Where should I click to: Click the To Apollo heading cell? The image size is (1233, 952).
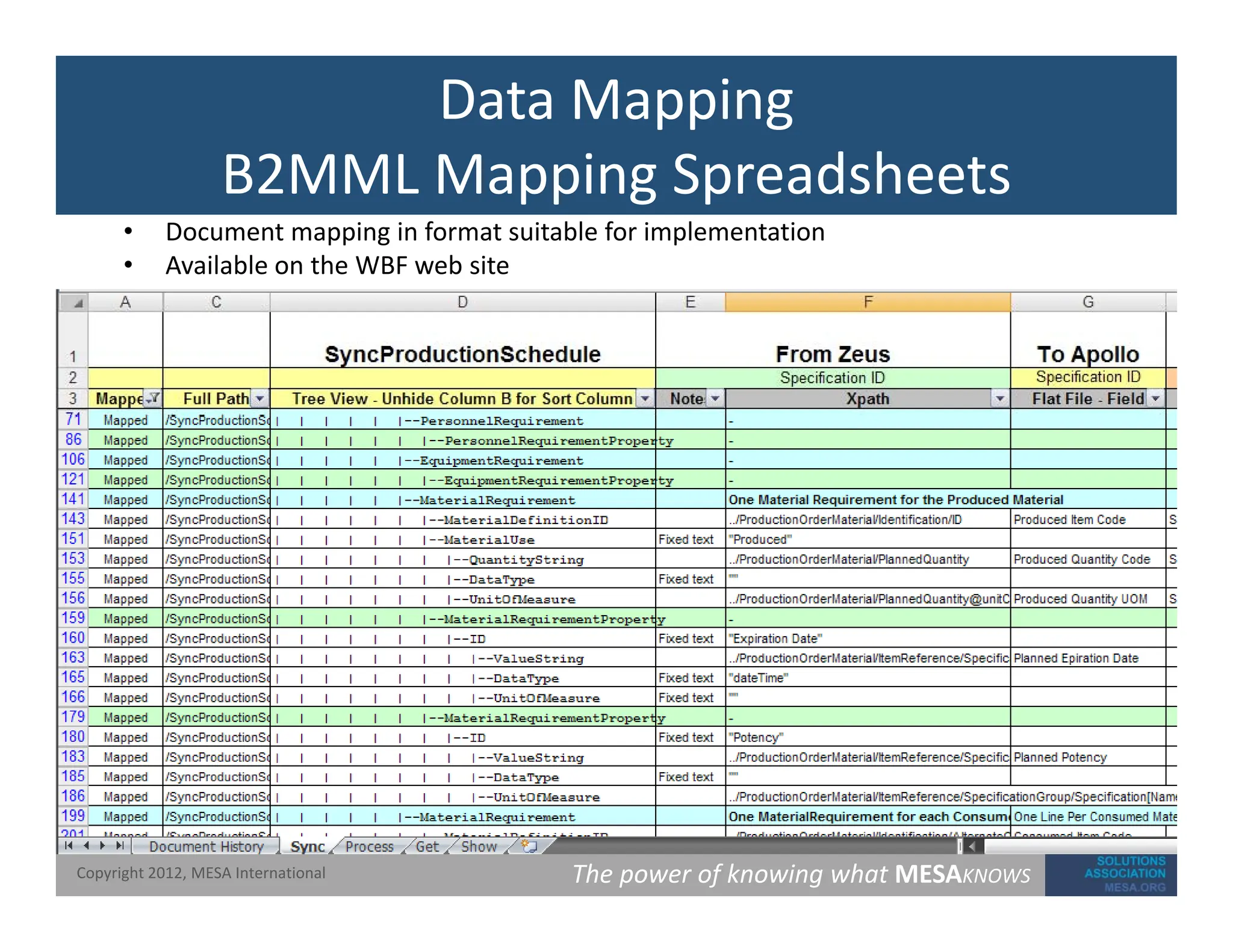click(x=1088, y=339)
